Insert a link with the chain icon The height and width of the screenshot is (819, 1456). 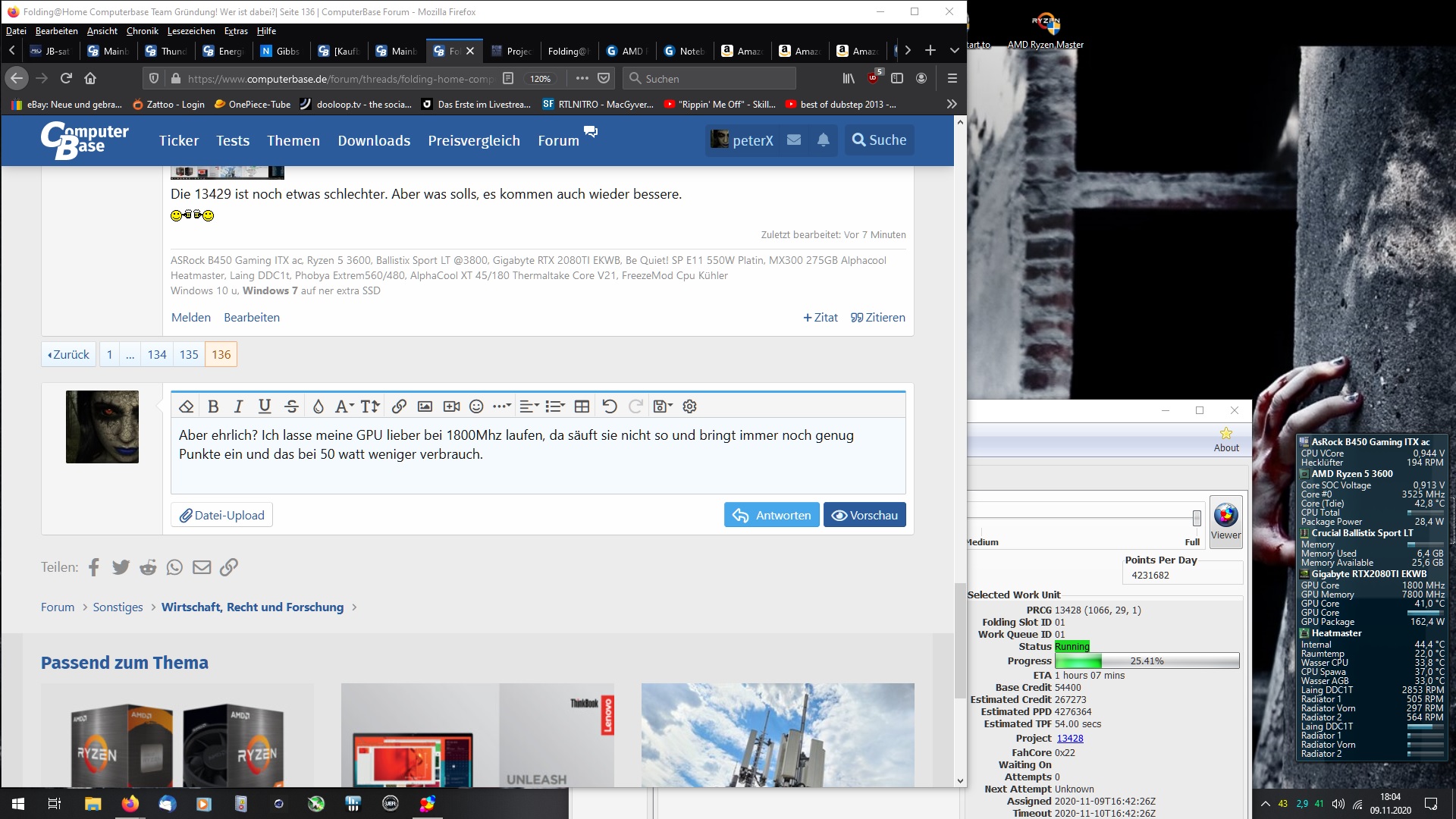click(399, 406)
